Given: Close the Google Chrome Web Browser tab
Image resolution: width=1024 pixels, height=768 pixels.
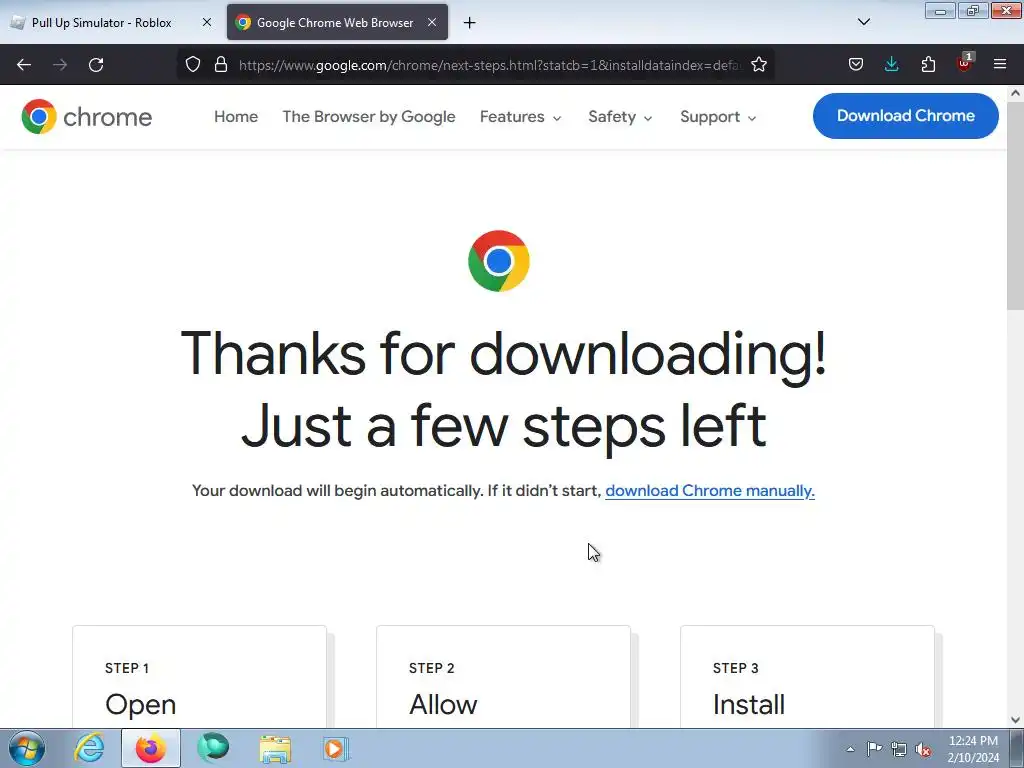Looking at the screenshot, I should pyautogui.click(x=432, y=22).
